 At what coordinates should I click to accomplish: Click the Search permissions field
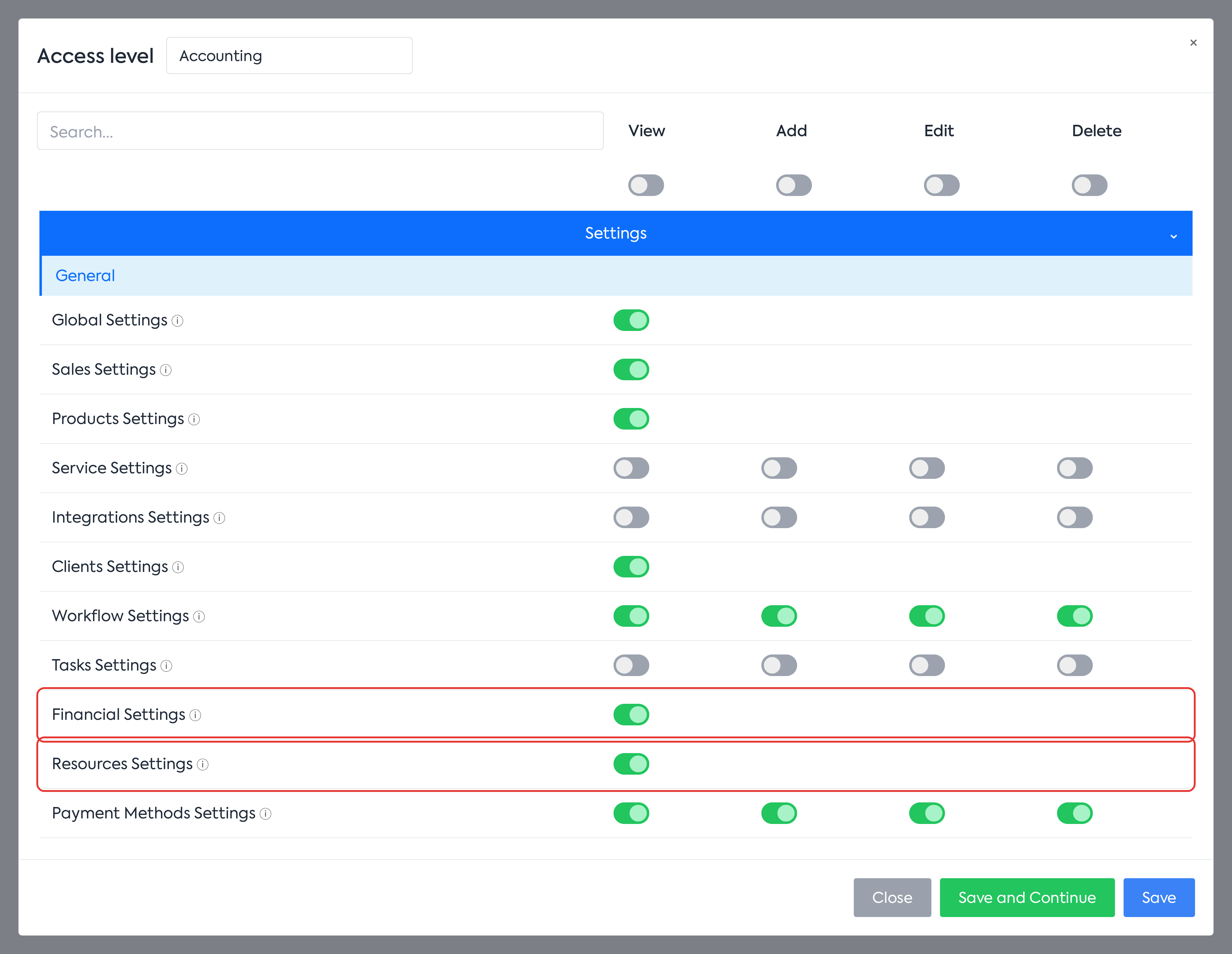tap(320, 131)
